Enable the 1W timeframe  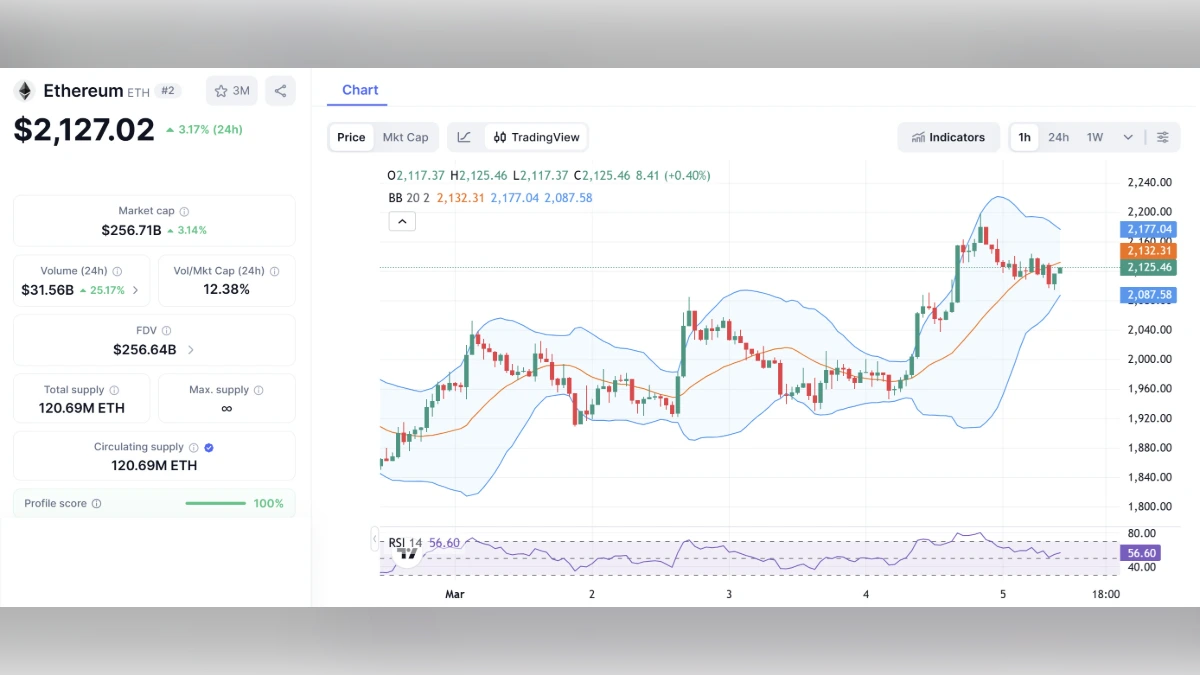click(x=1092, y=137)
